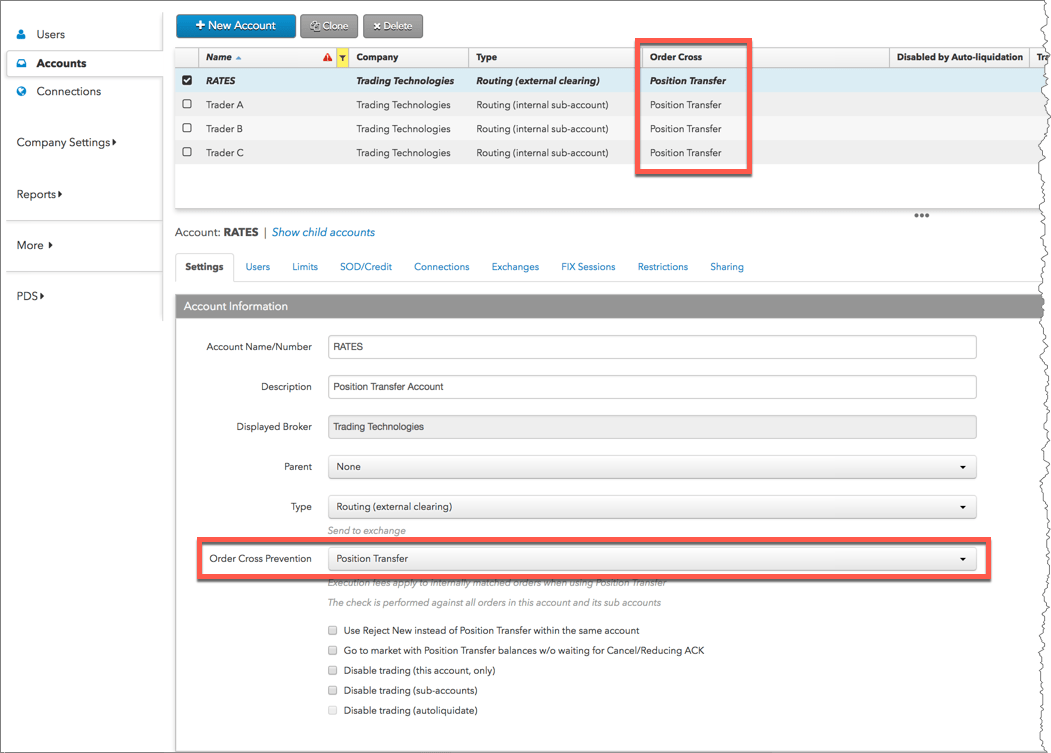Click the Disabled by Auto-liquidation column header
This screenshot has height=753, width=1051.
click(960, 58)
